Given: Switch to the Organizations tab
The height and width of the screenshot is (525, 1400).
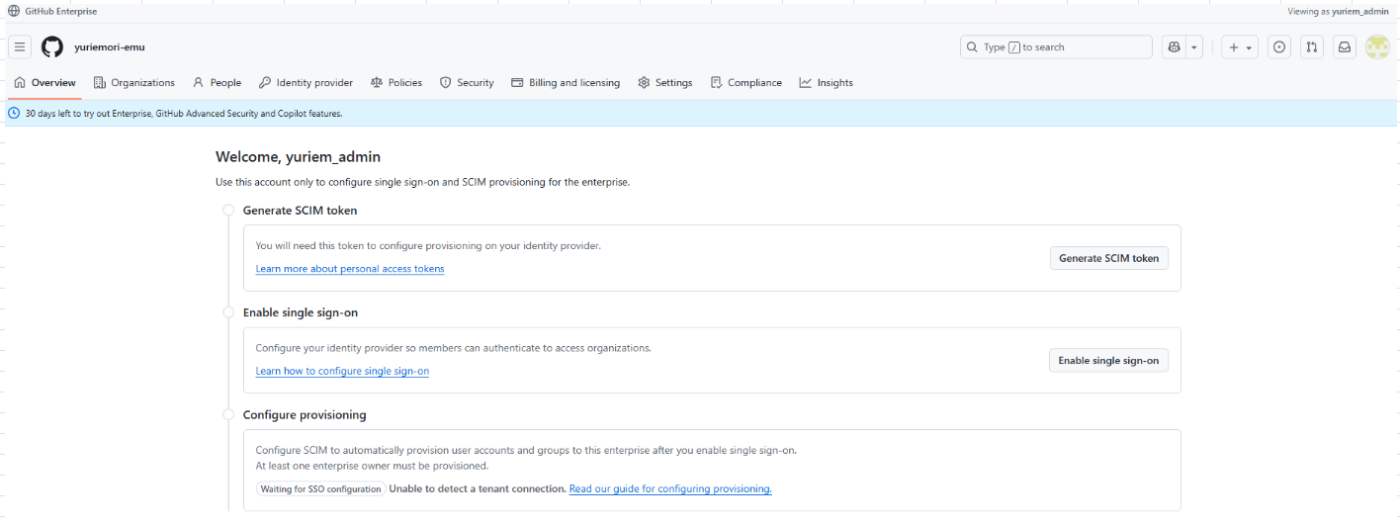Looking at the screenshot, I should tap(134, 83).
